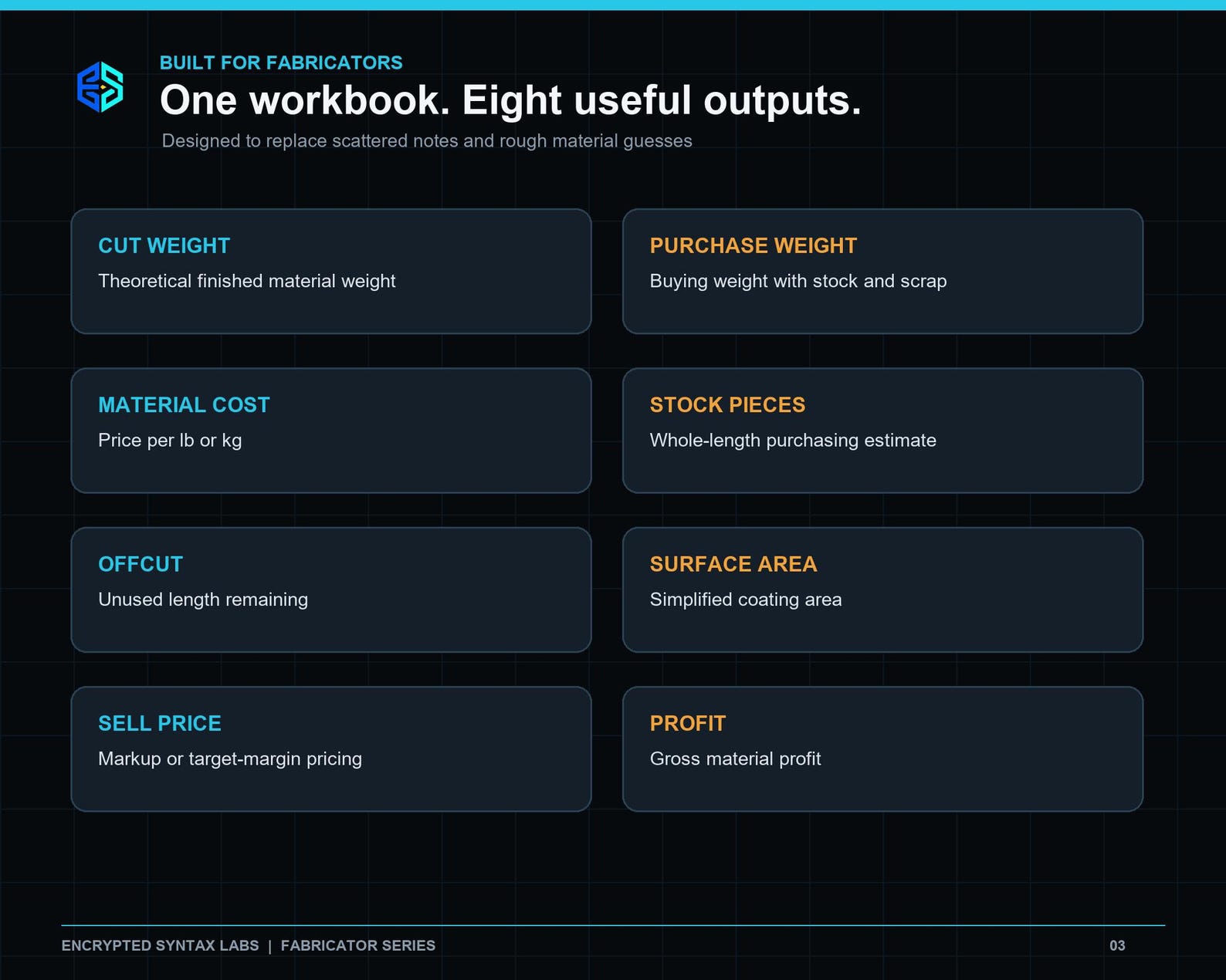Image resolution: width=1226 pixels, height=980 pixels.
Task: Click 'Markup or target-margin pricing' description
Action: point(230,759)
